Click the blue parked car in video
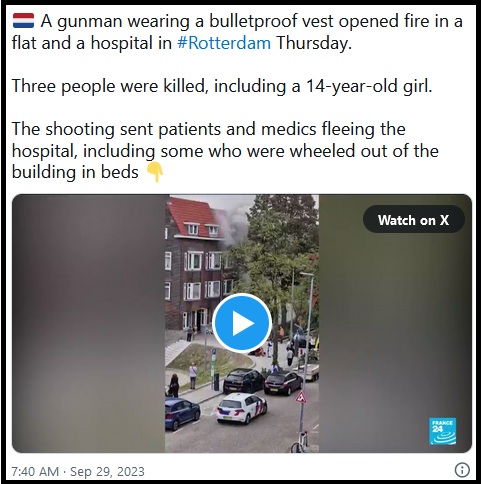Image resolution: width=481 pixels, height=484 pixels. pyautogui.click(x=182, y=413)
